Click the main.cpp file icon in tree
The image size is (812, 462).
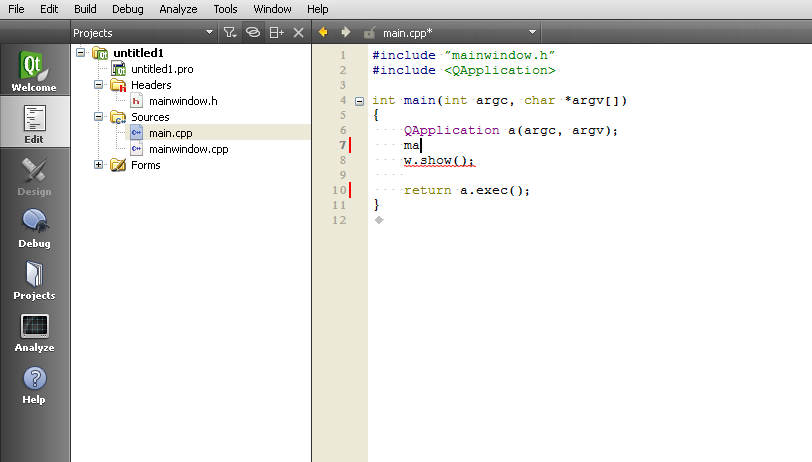coord(136,133)
